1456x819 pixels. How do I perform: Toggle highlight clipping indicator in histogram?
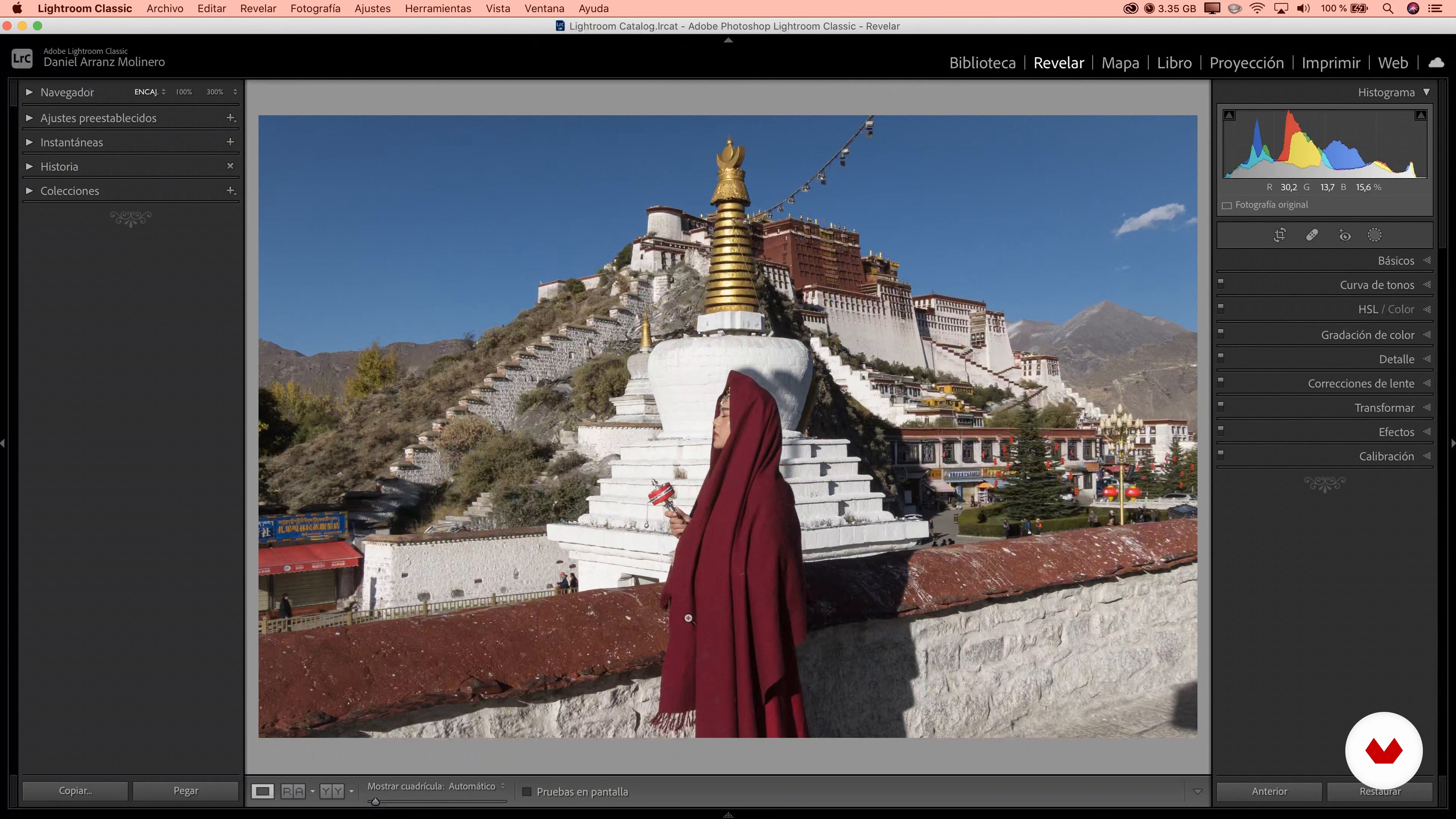1420,115
